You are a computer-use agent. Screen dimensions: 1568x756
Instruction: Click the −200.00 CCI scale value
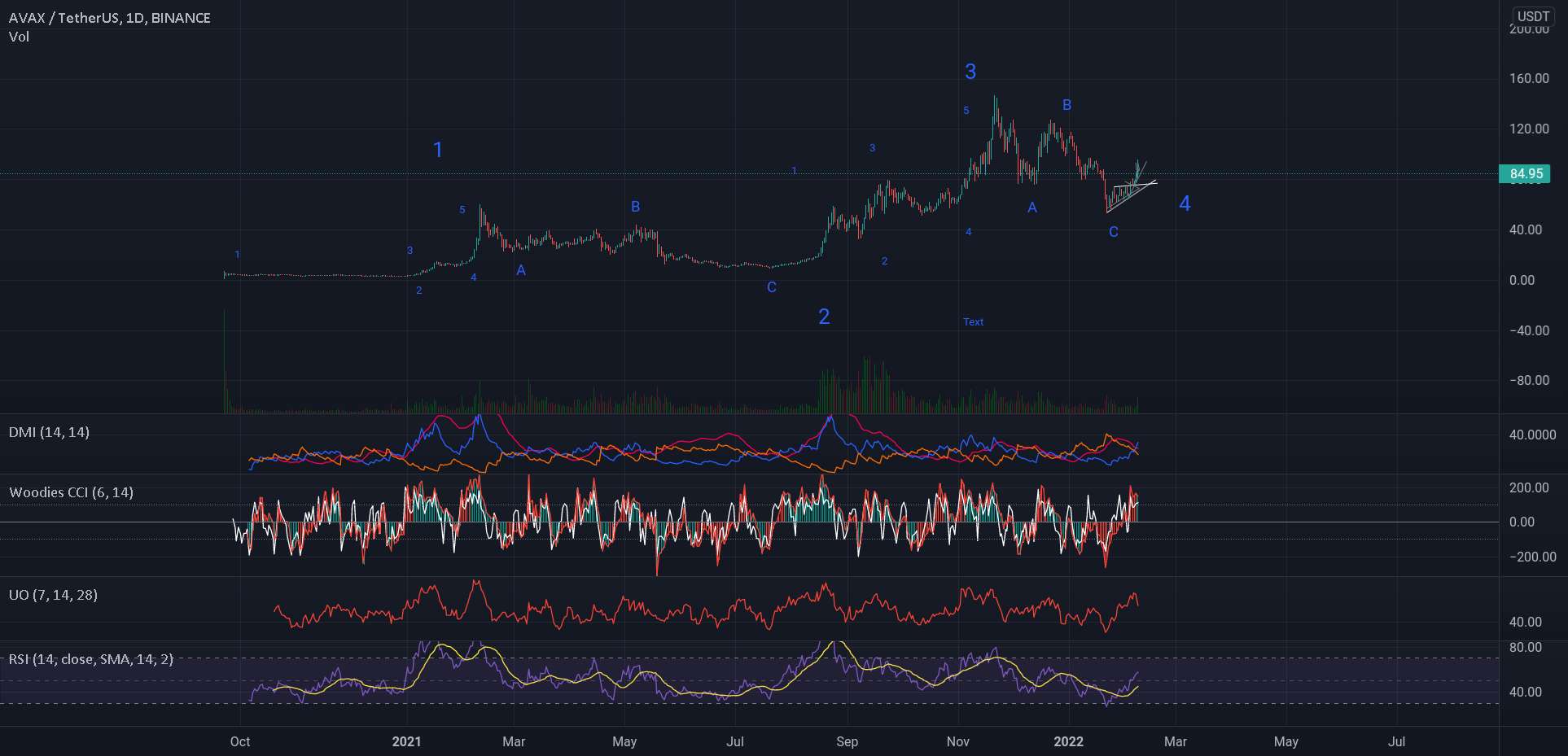tap(1532, 557)
